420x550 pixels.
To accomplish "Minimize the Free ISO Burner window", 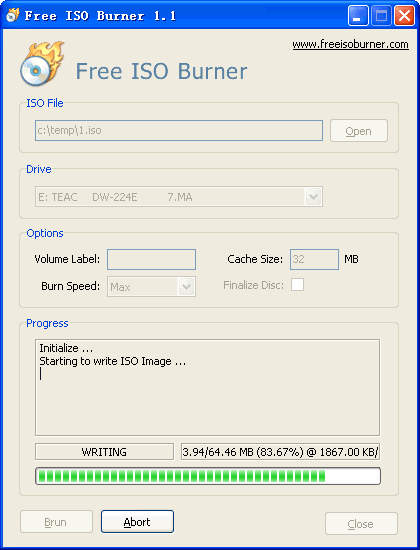I will tap(358, 15).
